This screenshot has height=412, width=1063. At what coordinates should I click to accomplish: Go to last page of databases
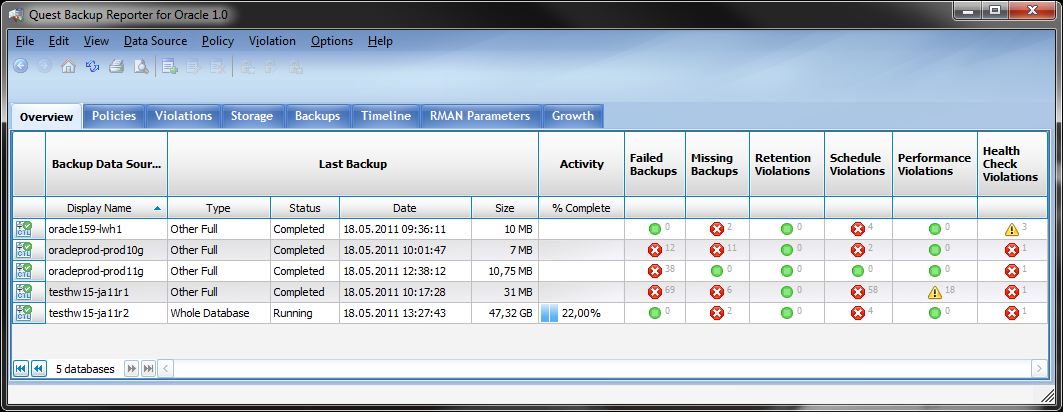pyautogui.click(x=148, y=369)
